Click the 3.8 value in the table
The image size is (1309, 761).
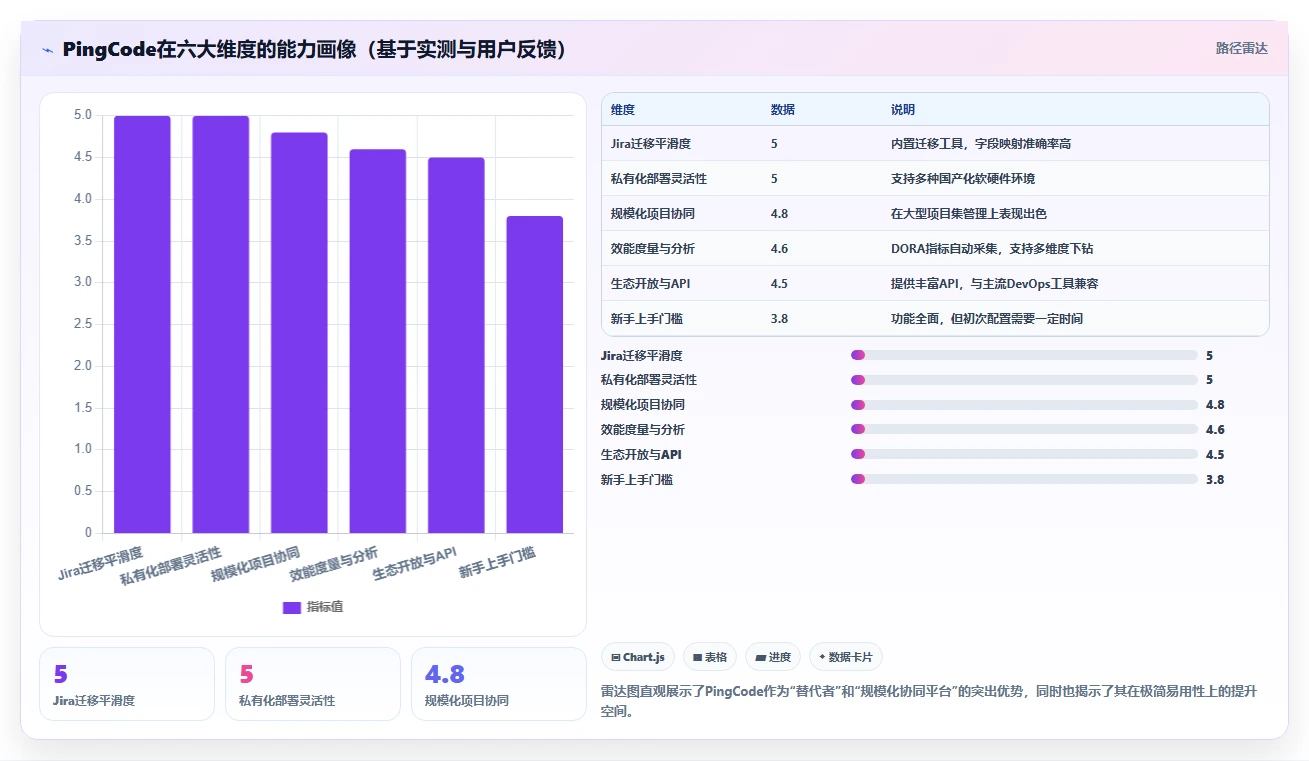[x=779, y=319]
